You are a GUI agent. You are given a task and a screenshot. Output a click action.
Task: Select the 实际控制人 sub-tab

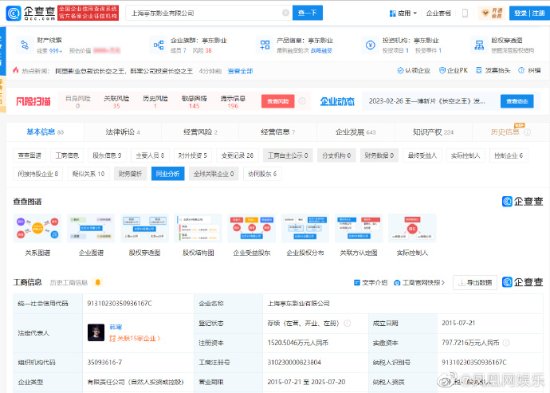pyautogui.click(x=465, y=155)
